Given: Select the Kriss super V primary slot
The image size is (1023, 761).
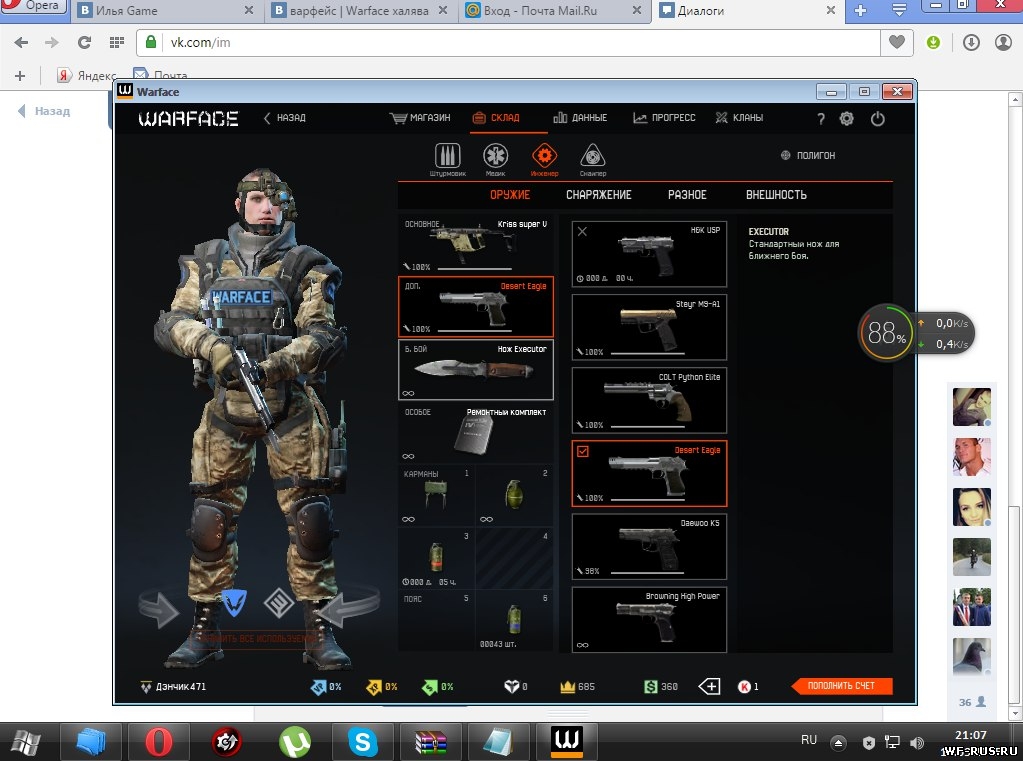Looking at the screenshot, I should tap(476, 244).
